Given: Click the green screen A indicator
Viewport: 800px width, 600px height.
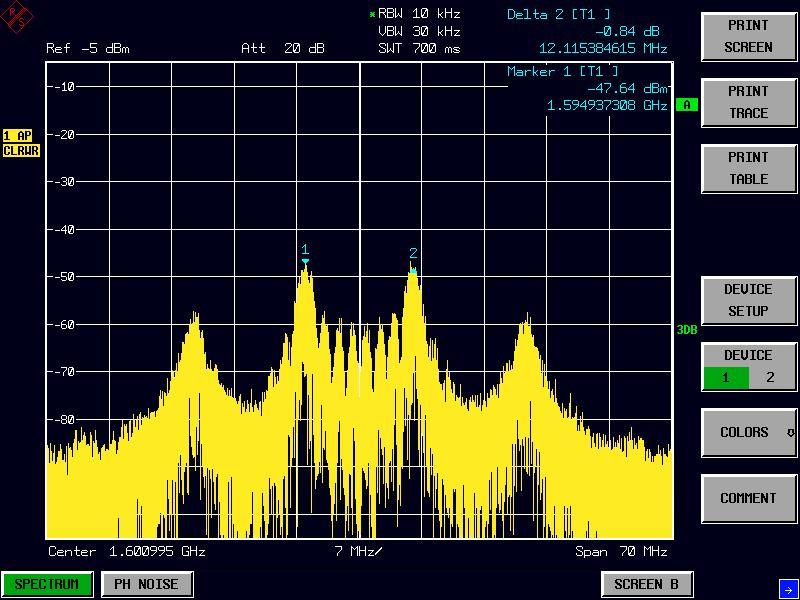Looking at the screenshot, I should [686, 105].
